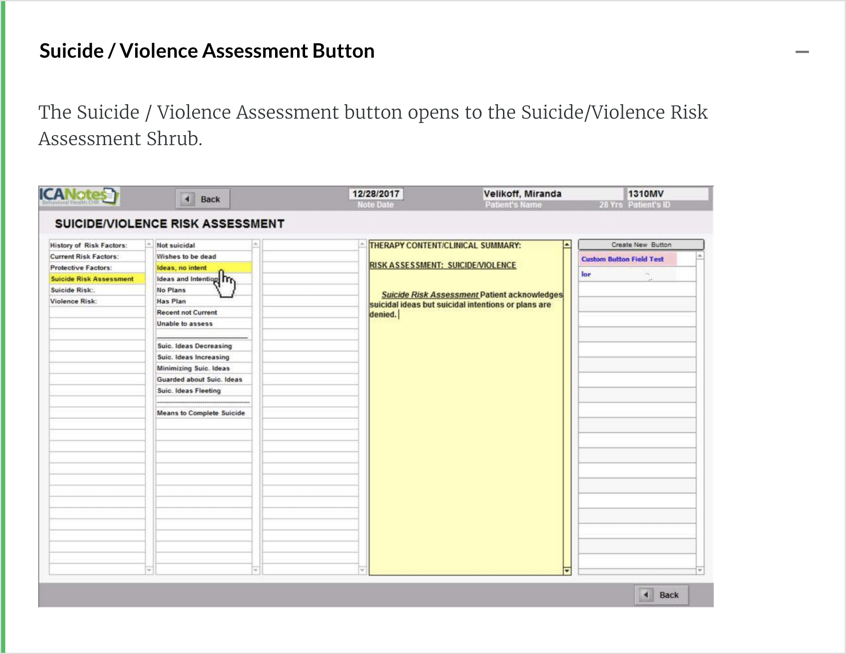
Task: Select highlighted Suicide Risk Assessment item
Action: (x=93, y=279)
